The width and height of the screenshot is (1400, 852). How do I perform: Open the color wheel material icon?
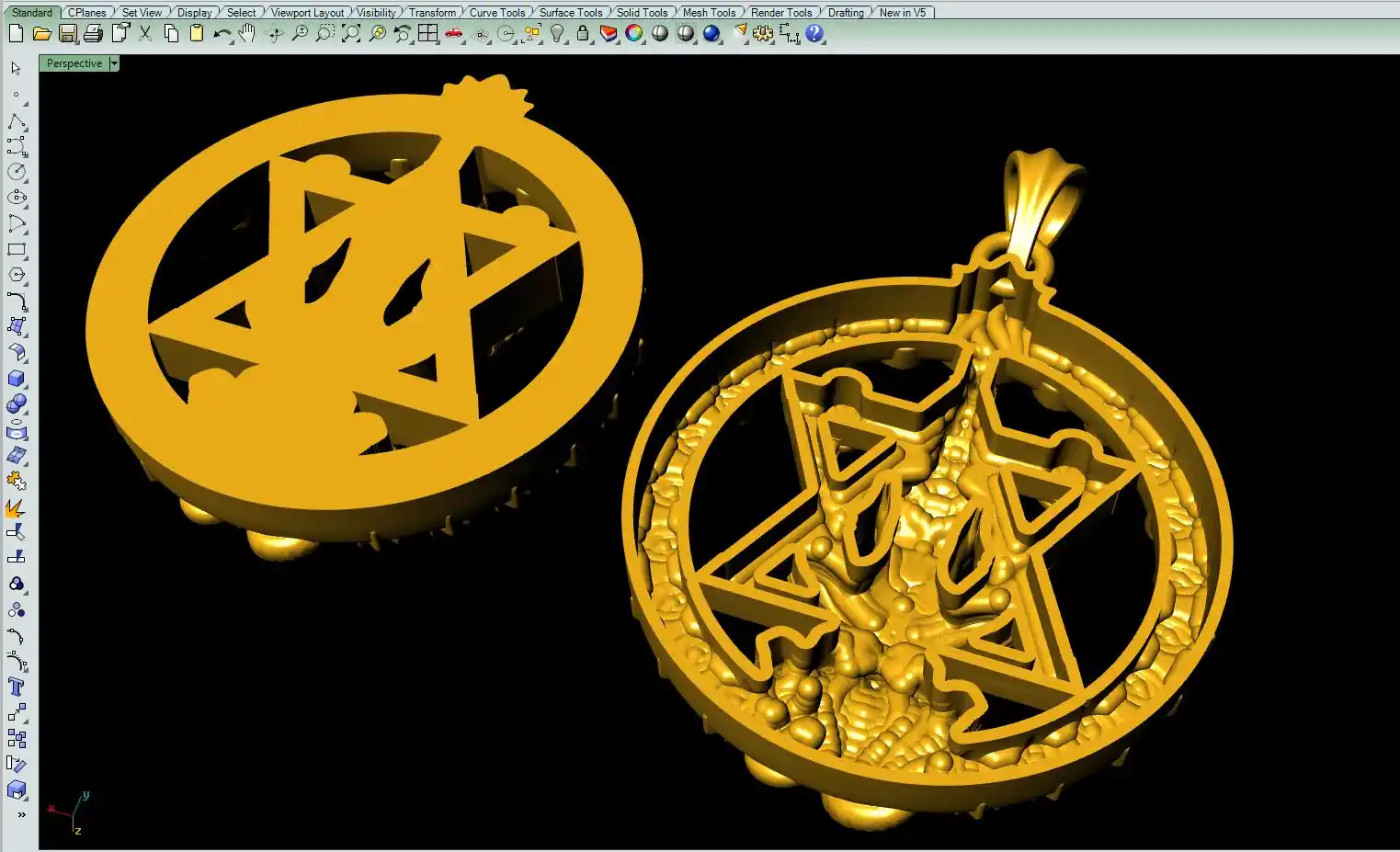click(x=634, y=34)
